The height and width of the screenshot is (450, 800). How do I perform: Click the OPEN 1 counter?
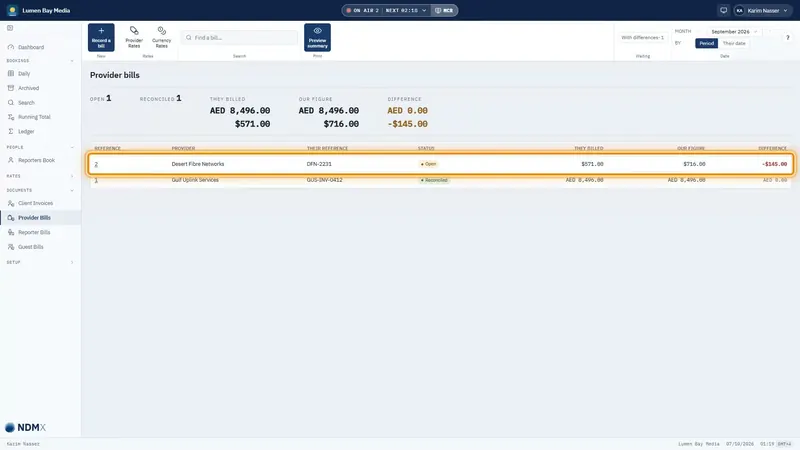pos(101,98)
